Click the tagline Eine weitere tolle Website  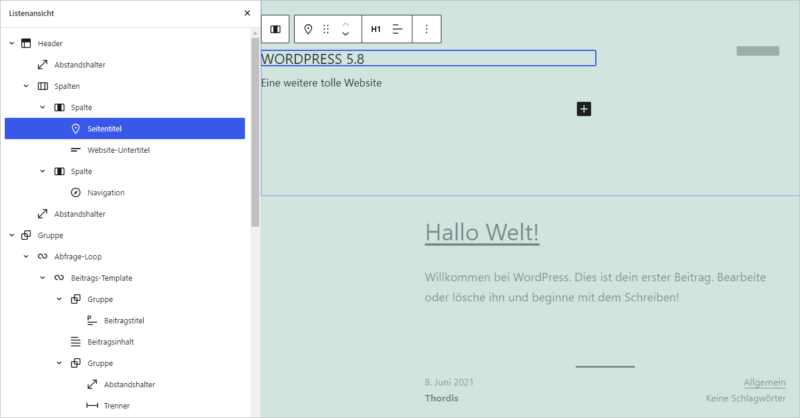pyautogui.click(x=321, y=83)
